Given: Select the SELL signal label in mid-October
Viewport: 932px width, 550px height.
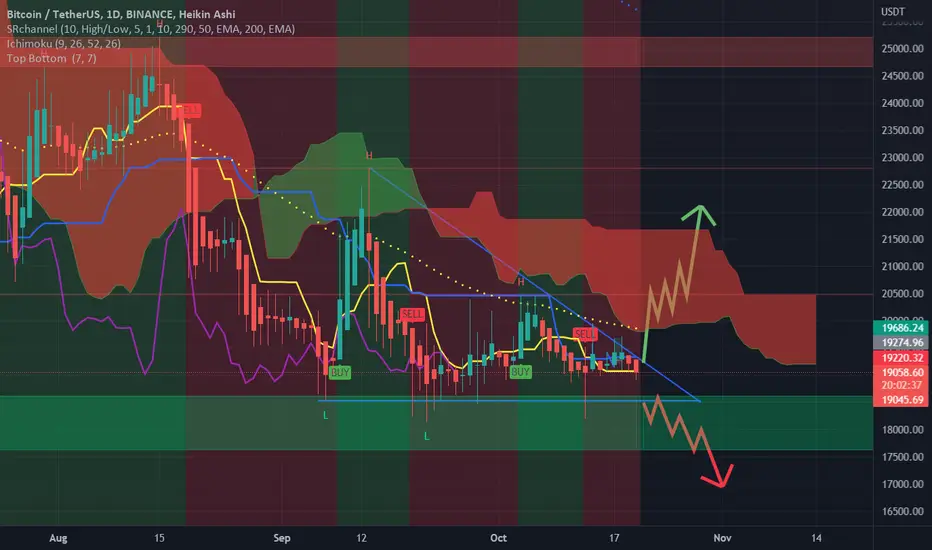Looking at the screenshot, I should (x=584, y=334).
